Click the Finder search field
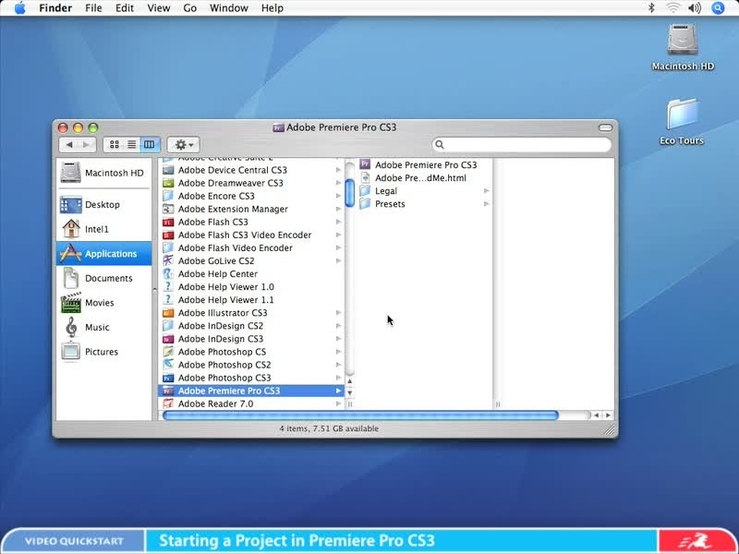The height and width of the screenshot is (554, 739). pos(522,145)
